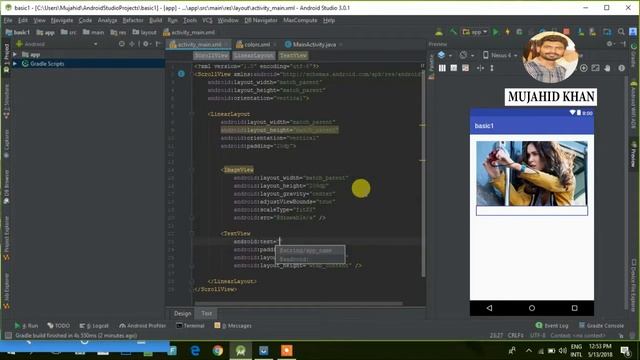Click the editor horizontal scrollbar
The image size is (640, 360).
tap(298, 303)
